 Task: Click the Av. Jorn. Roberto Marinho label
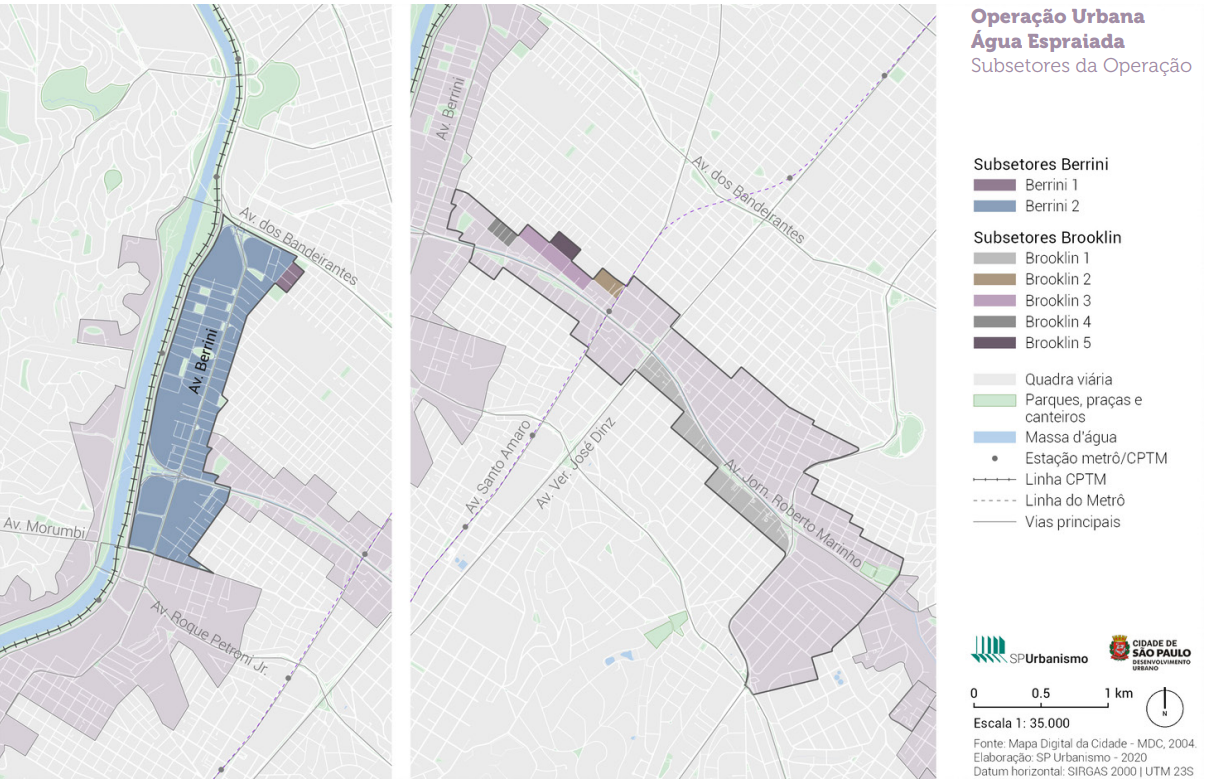(793, 514)
